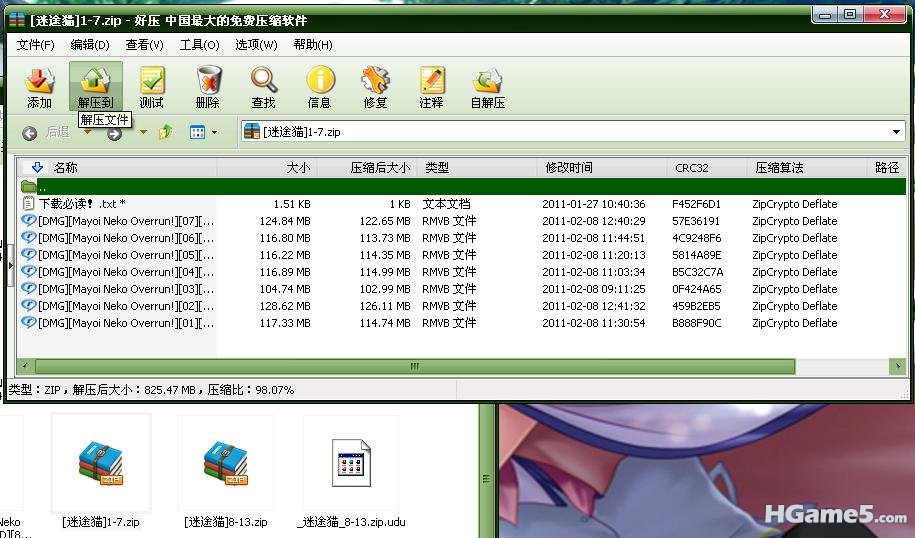Open the 注释 (Comment) tool
The width and height of the screenshot is (915, 538).
tap(431, 86)
